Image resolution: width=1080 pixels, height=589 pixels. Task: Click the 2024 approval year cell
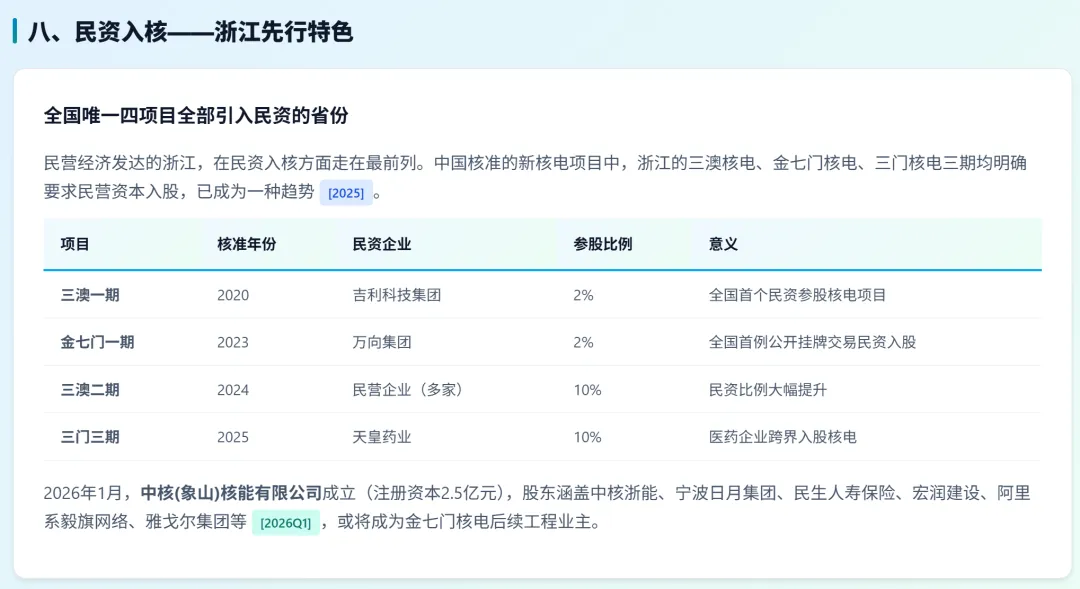coord(233,390)
